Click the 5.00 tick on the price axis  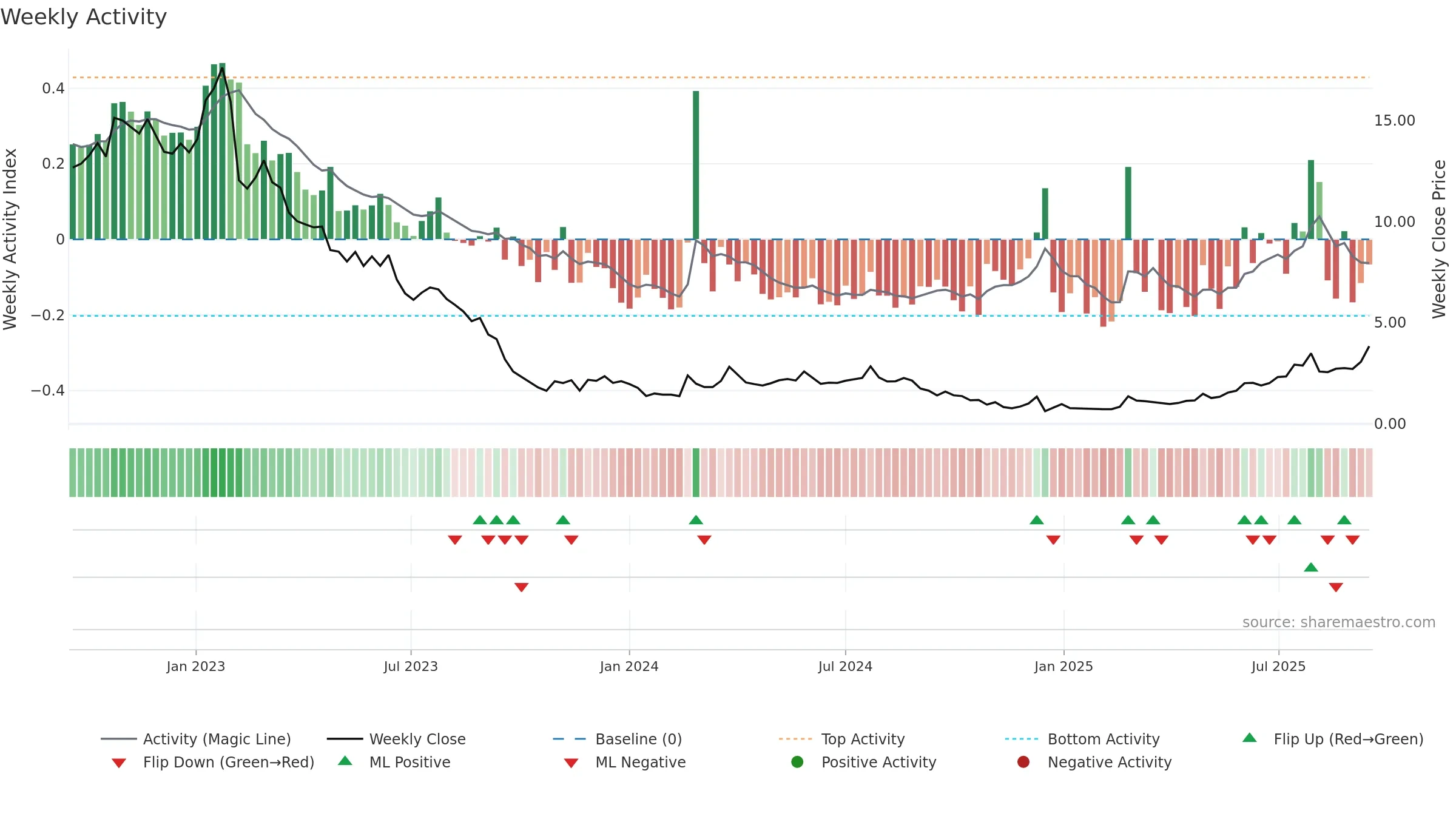[1390, 323]
